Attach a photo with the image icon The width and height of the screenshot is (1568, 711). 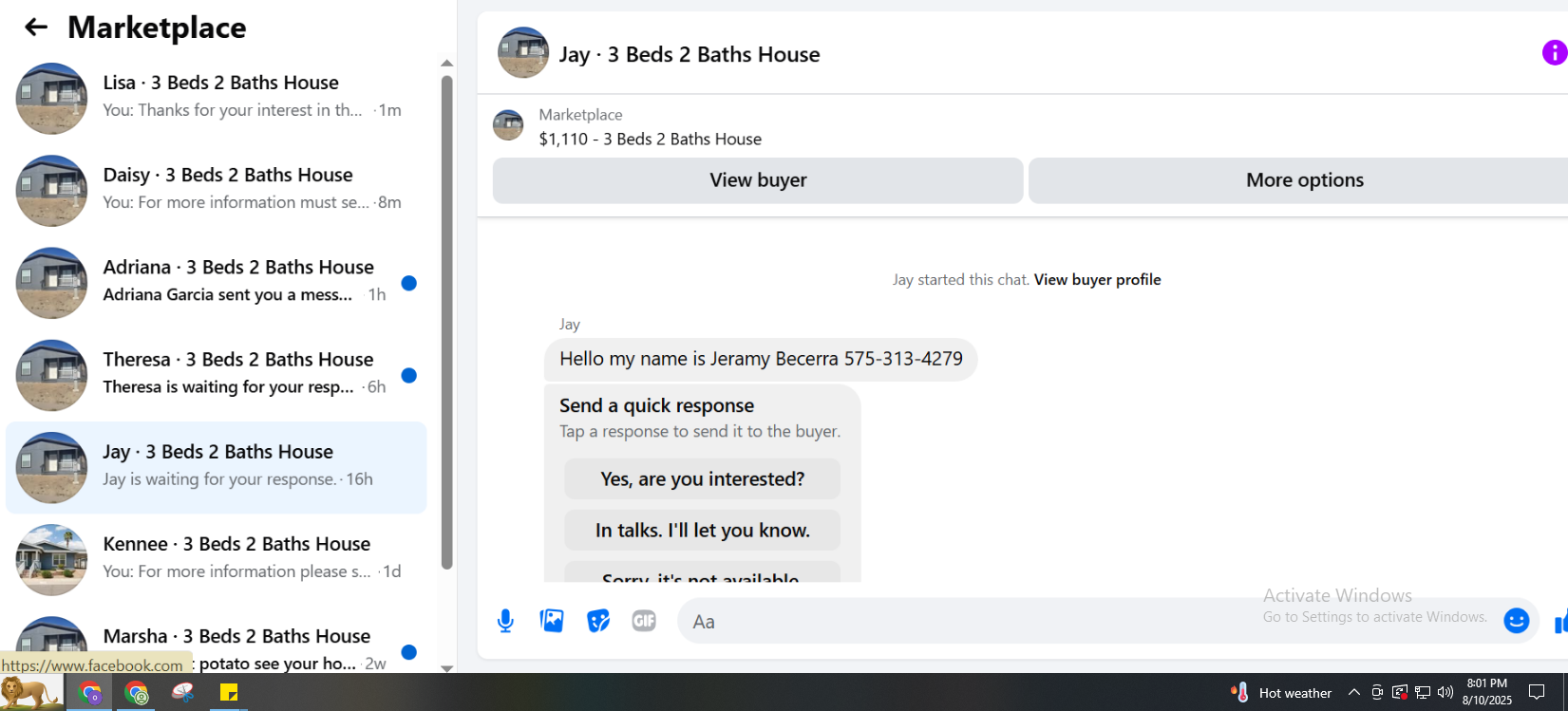point(552,621)
